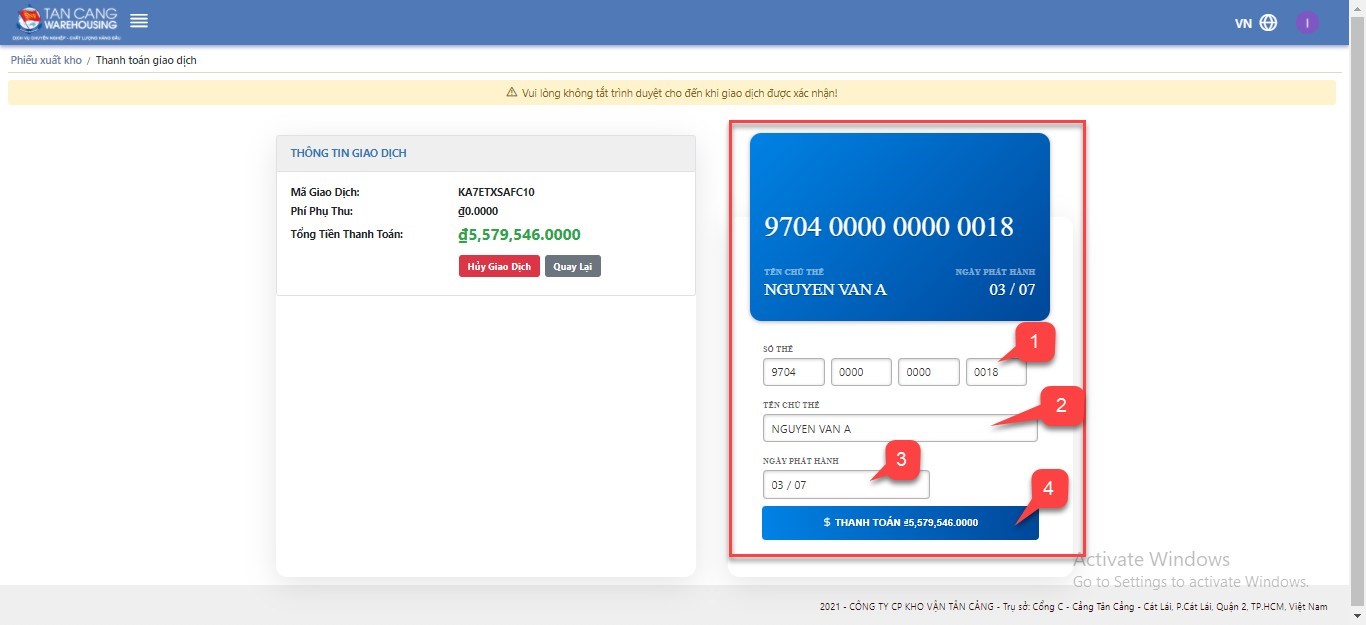The height and width of the screenshot is (625, 1366).
Task: Select the last card number field 0018
Action: (995, 372)
